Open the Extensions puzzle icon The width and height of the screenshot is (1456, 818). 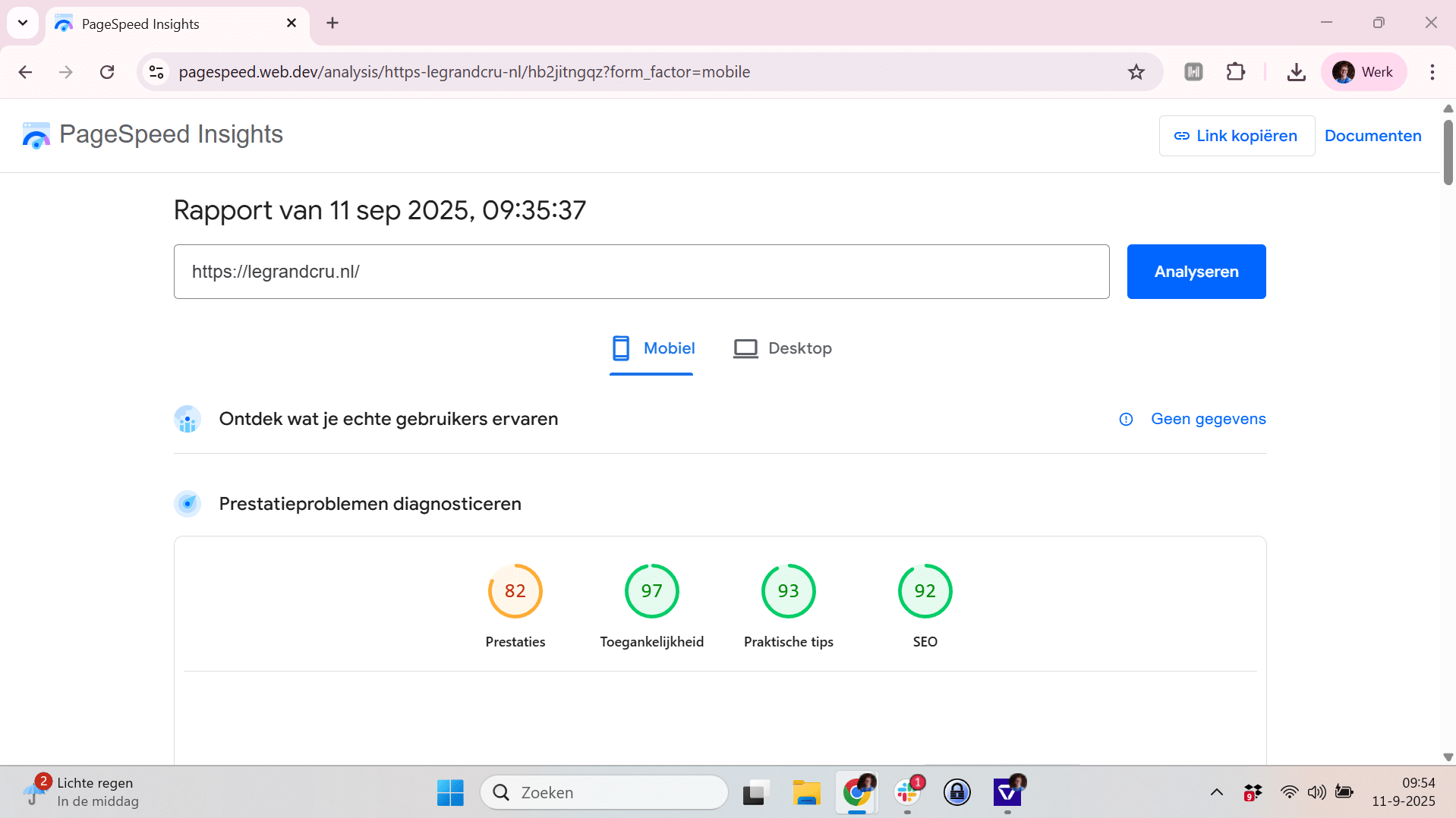(1235, 72)
